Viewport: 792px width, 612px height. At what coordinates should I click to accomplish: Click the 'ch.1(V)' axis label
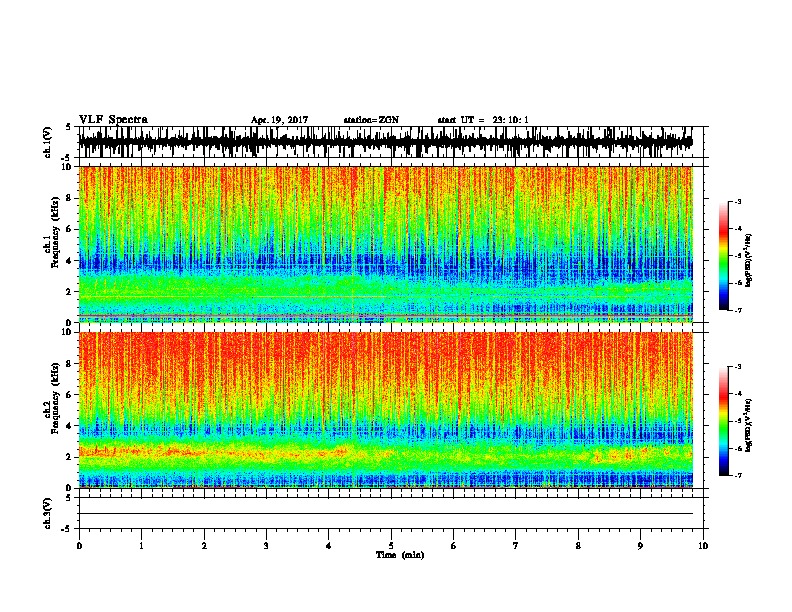(48, 142)
